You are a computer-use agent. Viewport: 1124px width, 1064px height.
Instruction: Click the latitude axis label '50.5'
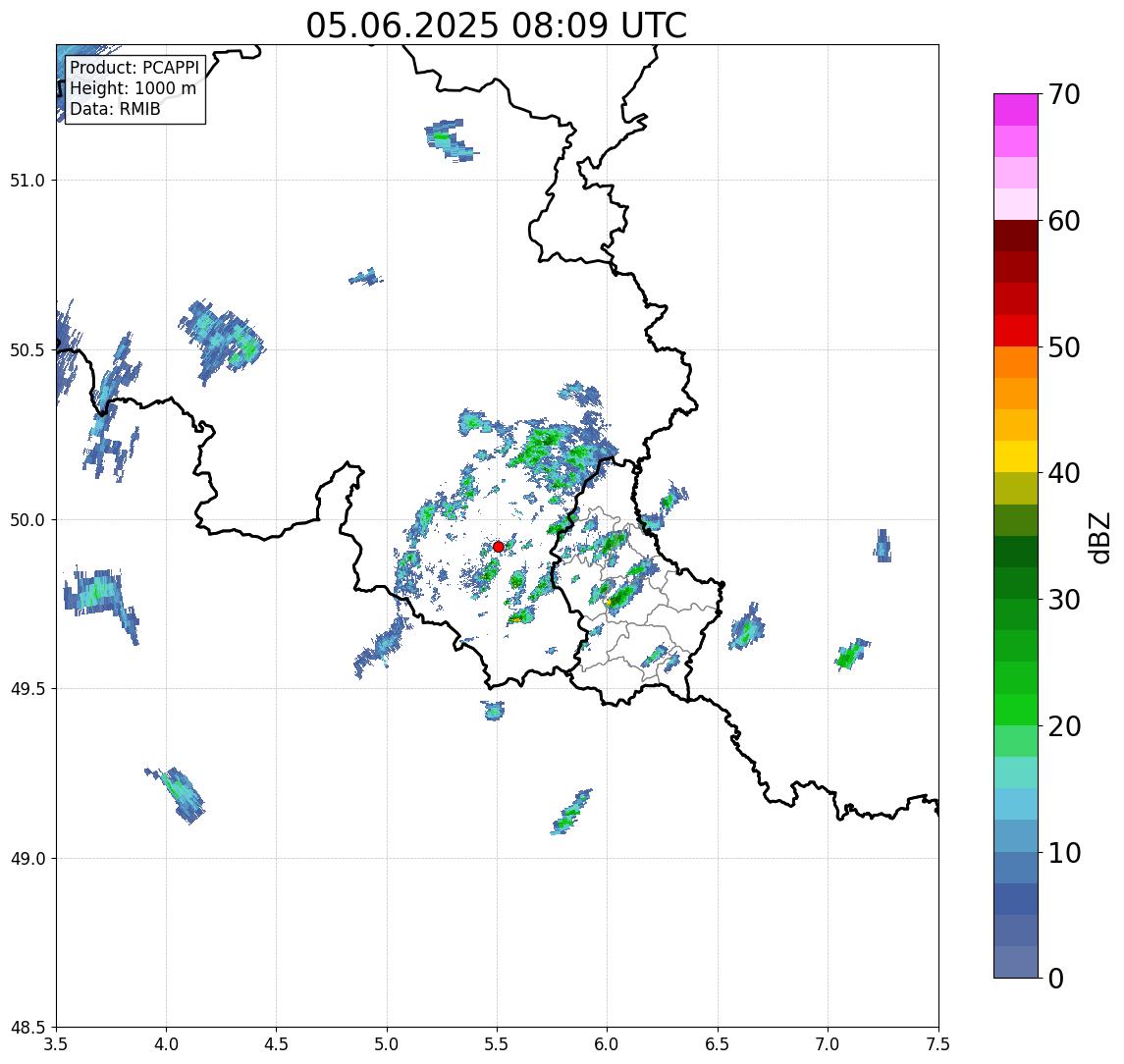(27, 350)
